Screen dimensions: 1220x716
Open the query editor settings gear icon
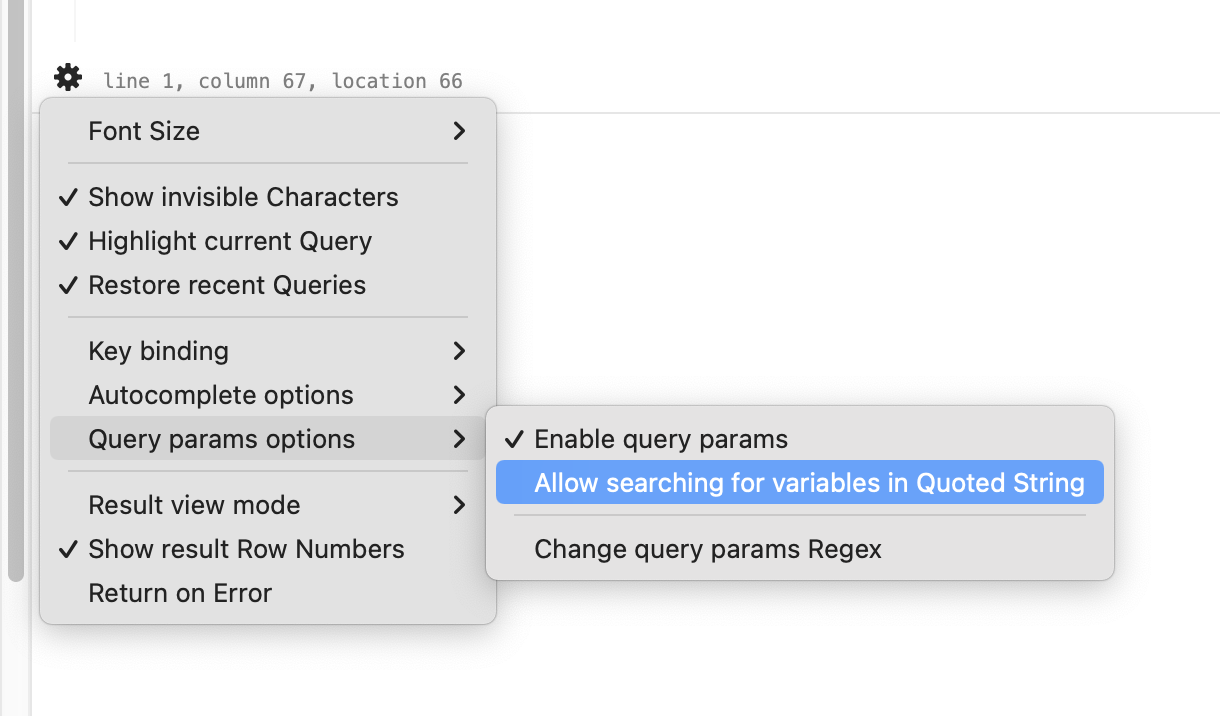[67, 76]
